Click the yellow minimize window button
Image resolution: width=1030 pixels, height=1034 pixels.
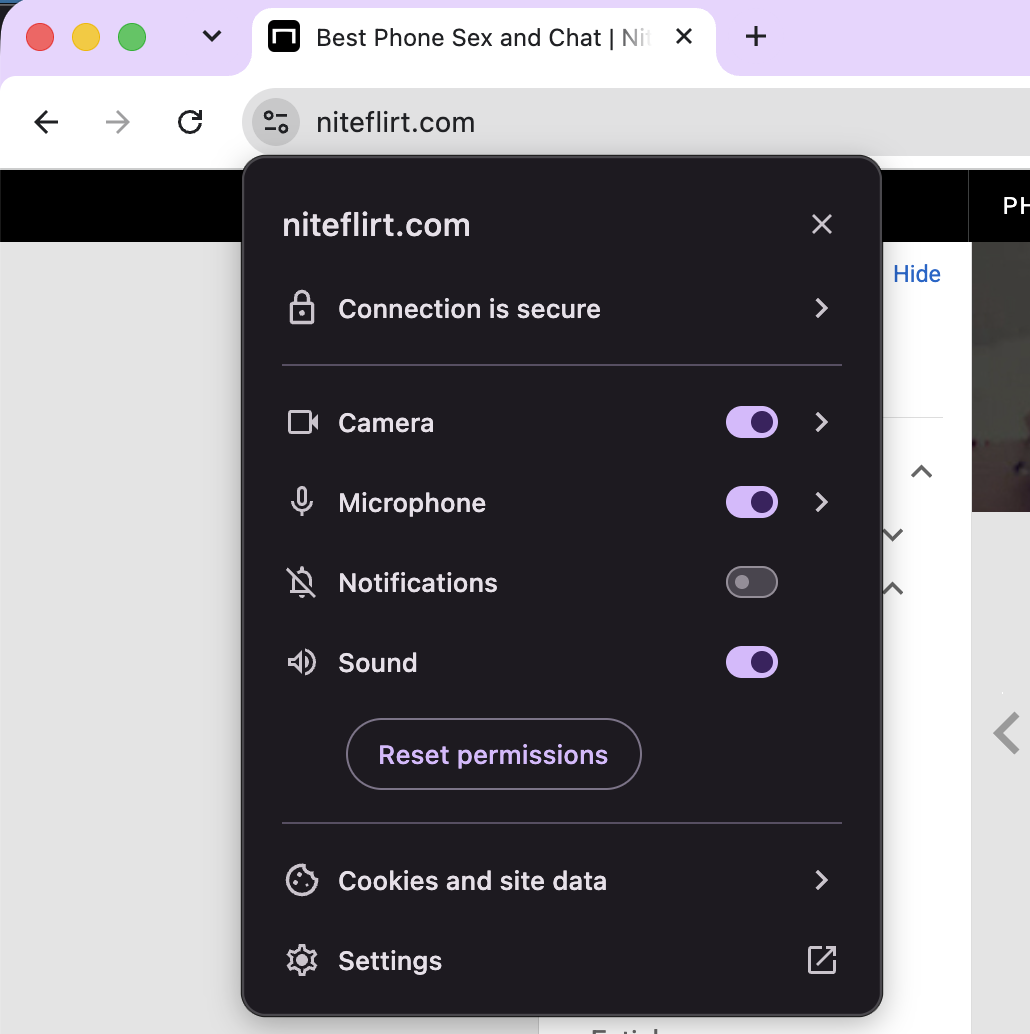pyautogui.click(x=86, y=37)
